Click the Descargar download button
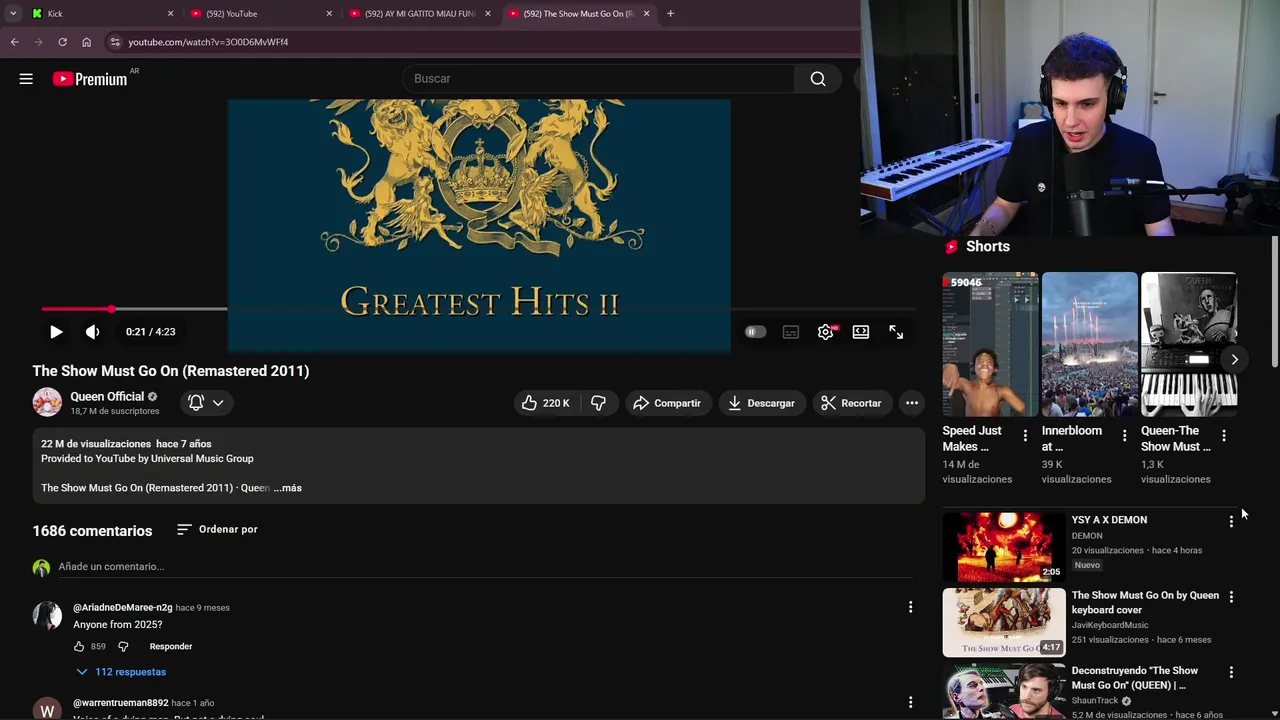1280x720 pixels. [x=761, y=403]
